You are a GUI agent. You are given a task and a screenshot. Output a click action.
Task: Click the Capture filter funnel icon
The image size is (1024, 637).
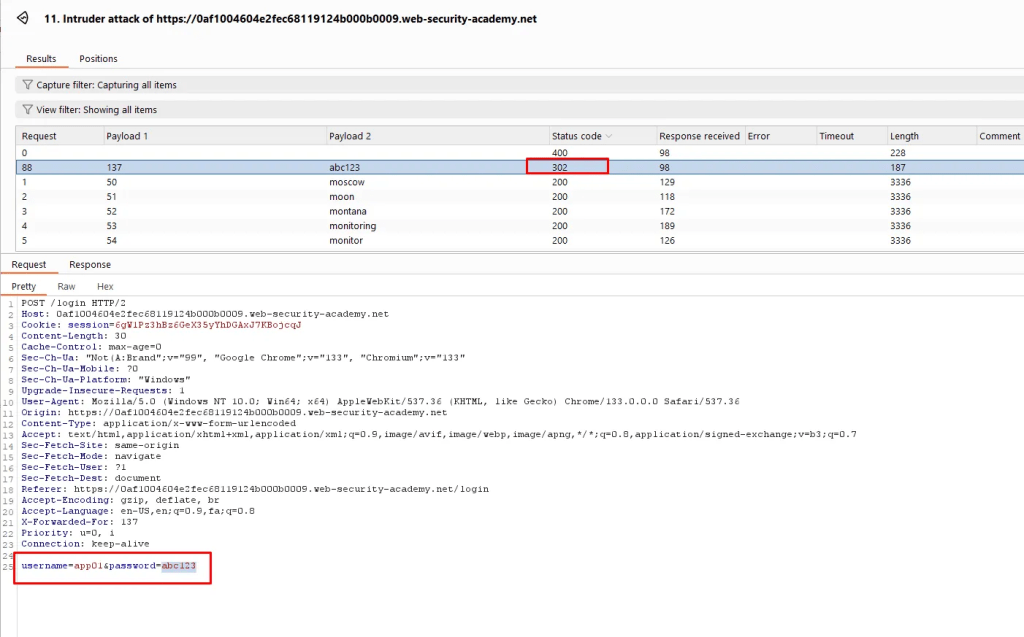[28, 85]
